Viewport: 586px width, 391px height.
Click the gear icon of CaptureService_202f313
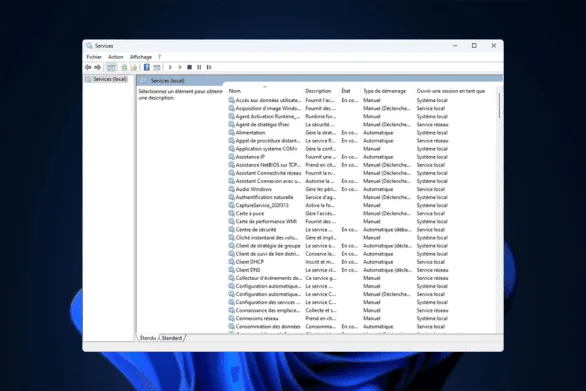pyautogui.click(x=231, y=205)
